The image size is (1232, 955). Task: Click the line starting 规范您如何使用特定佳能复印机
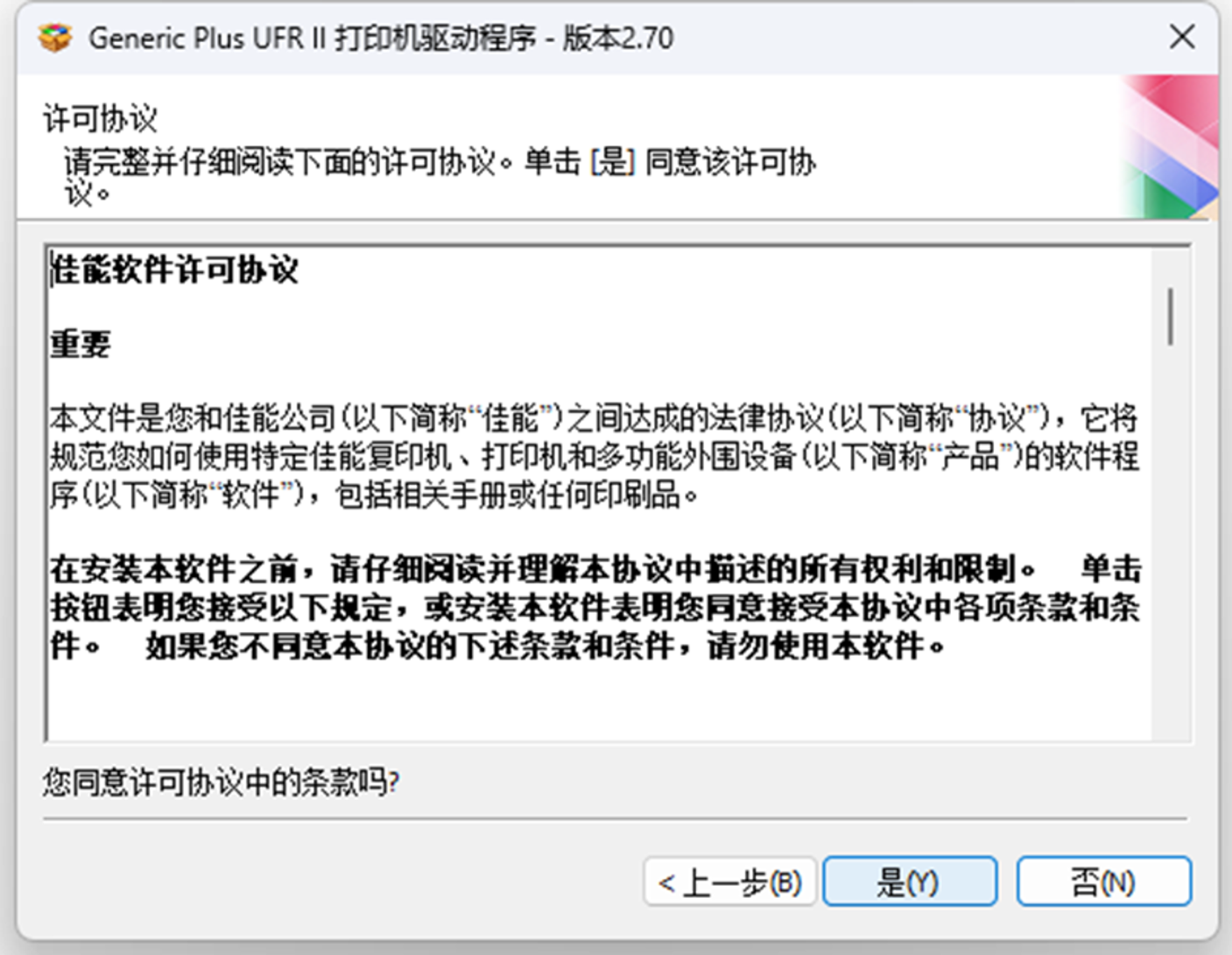click(594, 456)
